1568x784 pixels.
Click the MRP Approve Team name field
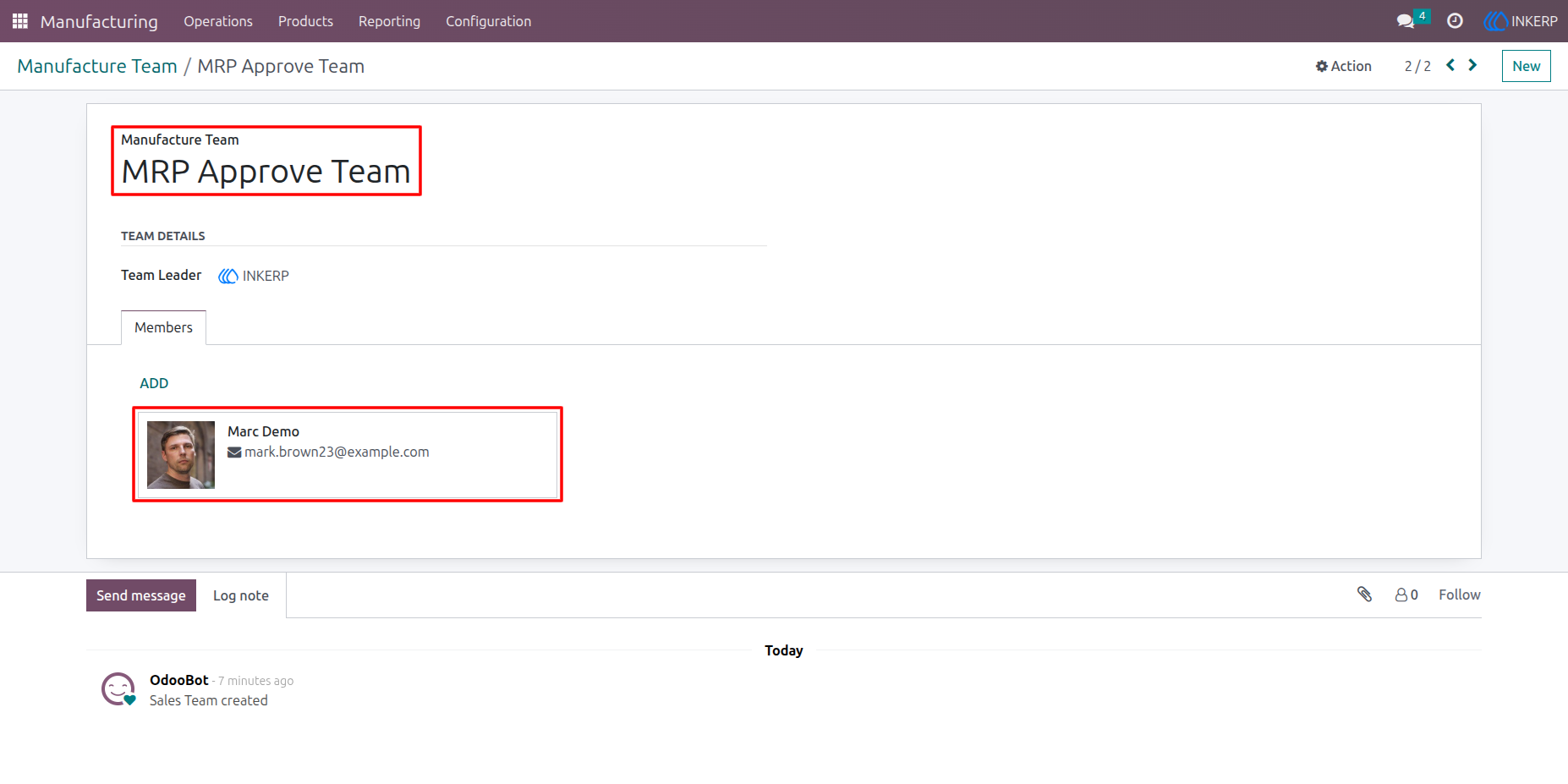coord(266,172)
